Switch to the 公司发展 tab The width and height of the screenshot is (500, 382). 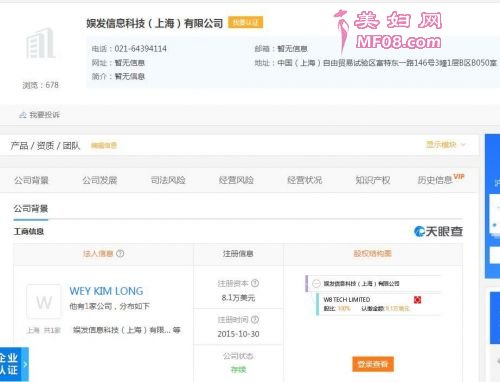click(100, 180)
